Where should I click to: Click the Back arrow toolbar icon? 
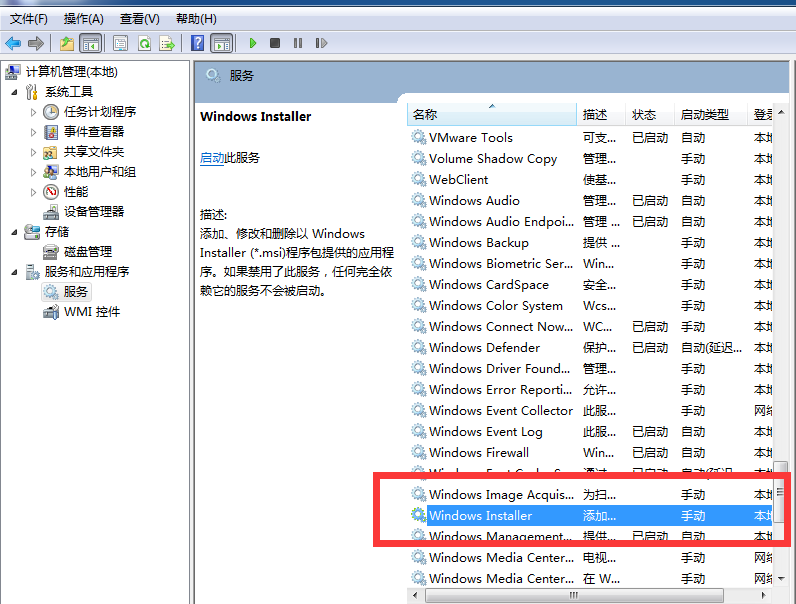click(13, 44)
